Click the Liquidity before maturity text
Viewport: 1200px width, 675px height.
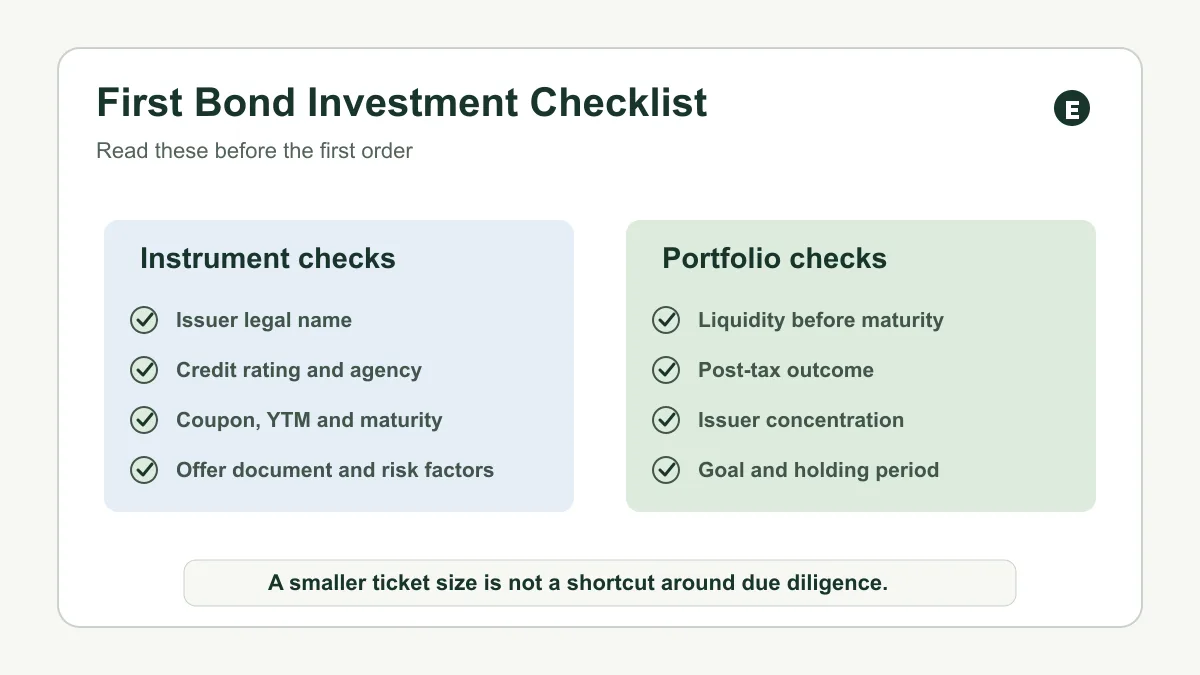(821, 321)
